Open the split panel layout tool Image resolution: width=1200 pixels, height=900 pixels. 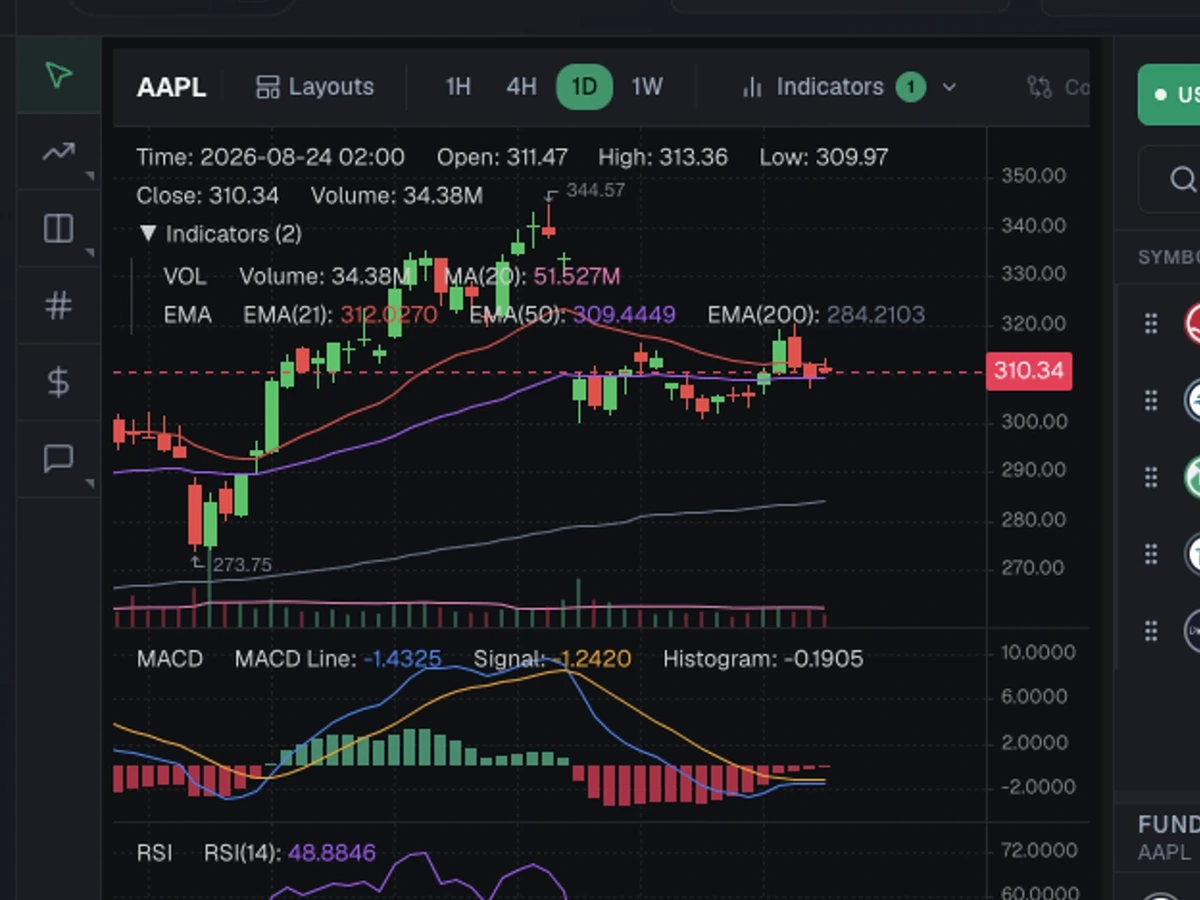[x=58, y=228]
